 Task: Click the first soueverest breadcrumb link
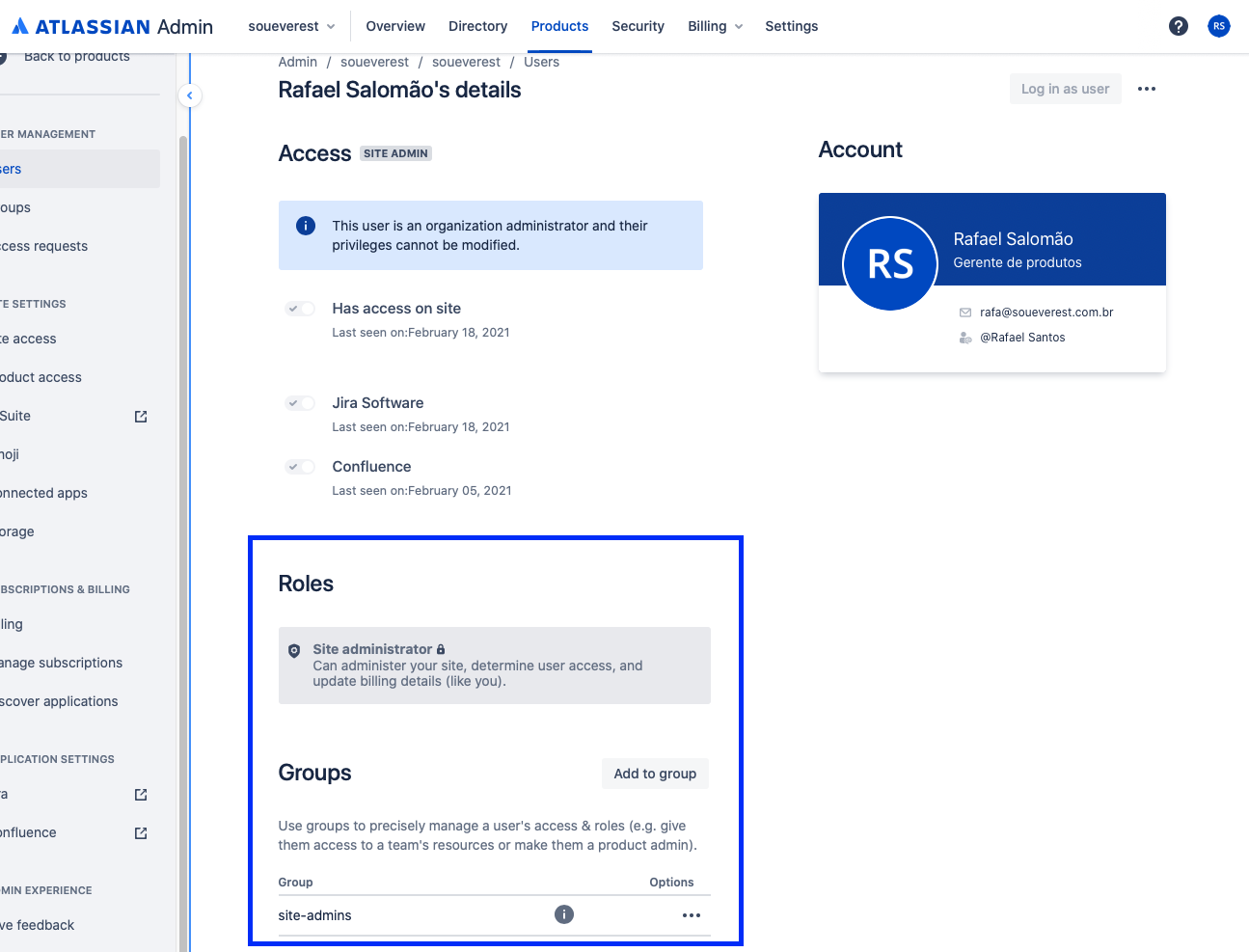[x=374, y=62]
